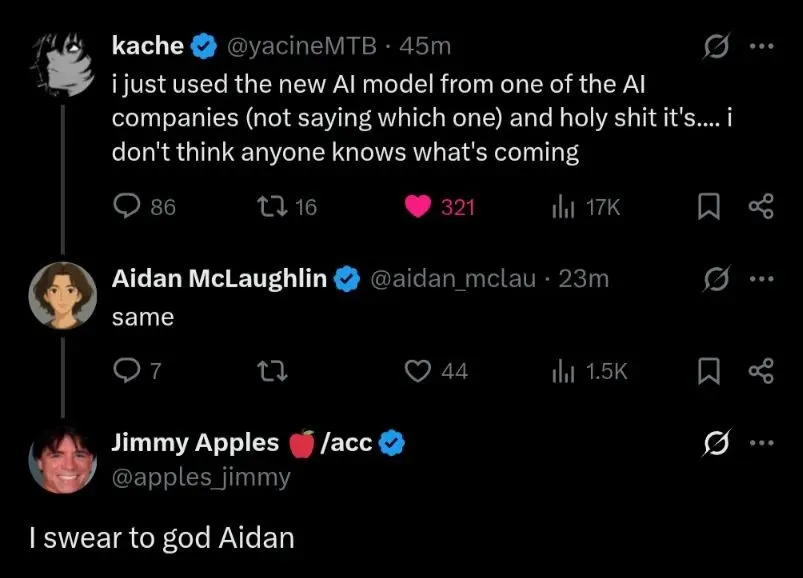803x578 pixels.
Task: View analytics for kache's 17K-view tweet
Action: point(562,207)
